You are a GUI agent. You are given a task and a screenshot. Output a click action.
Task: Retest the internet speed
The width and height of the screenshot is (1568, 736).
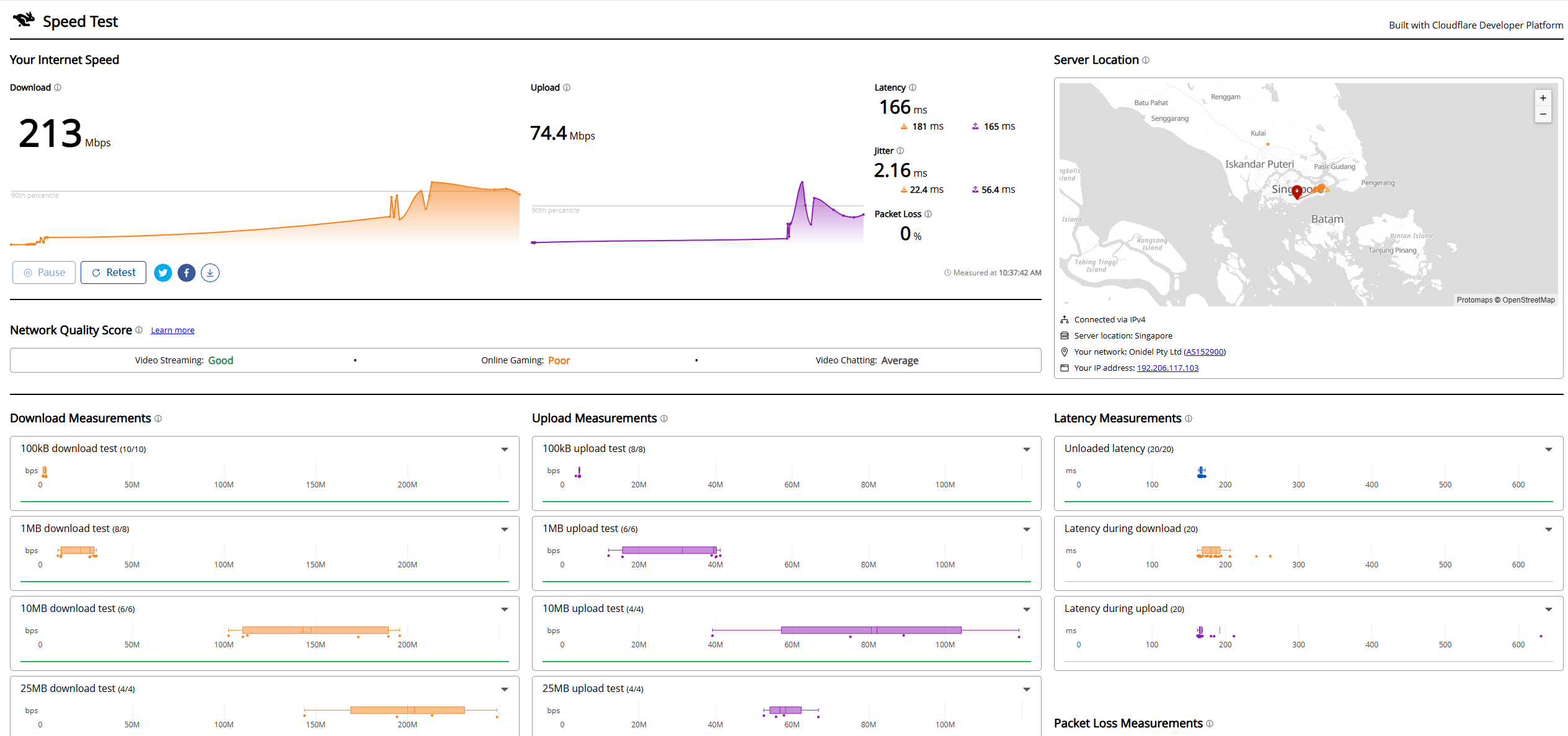[113, 273]
